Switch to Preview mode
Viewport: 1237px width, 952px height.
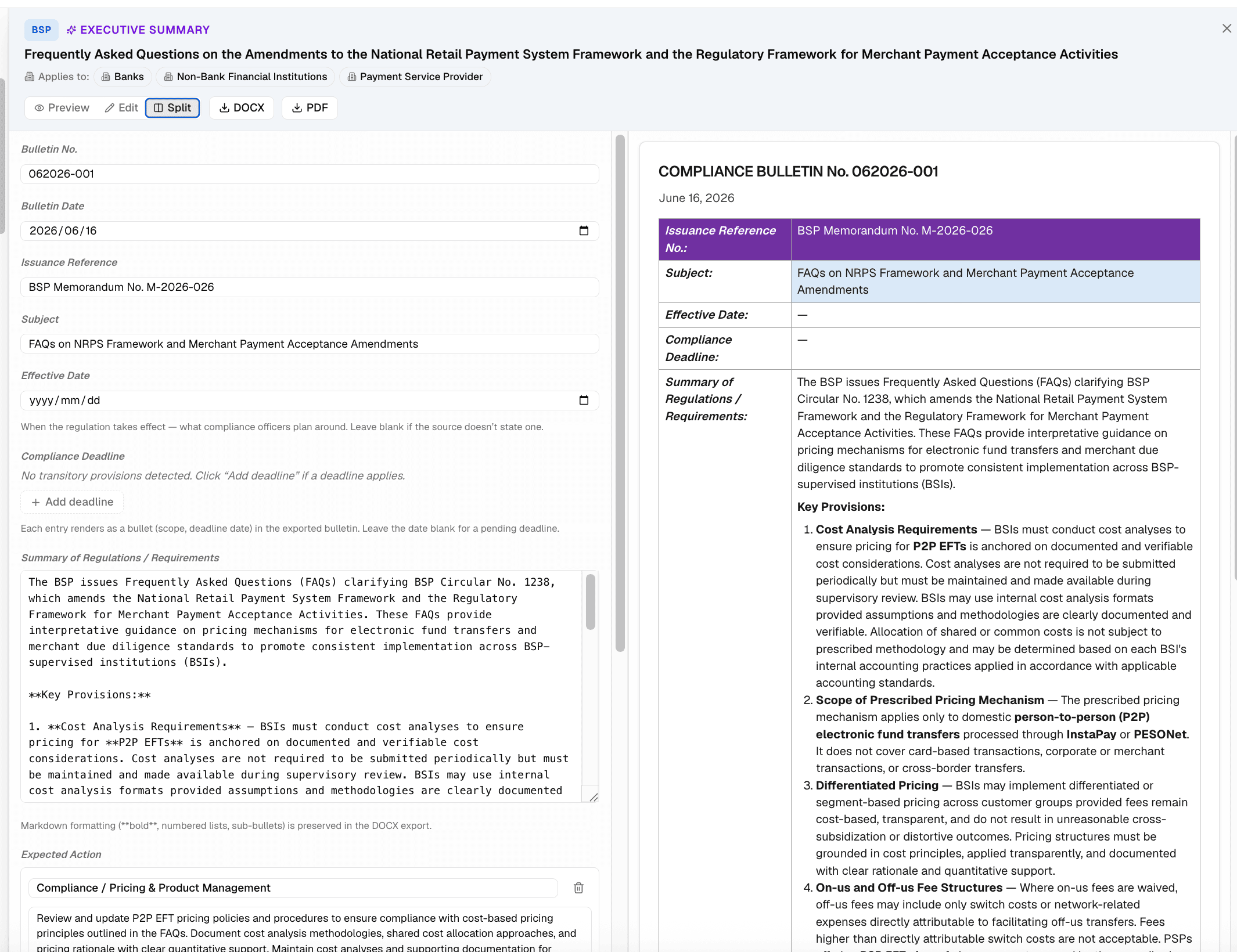pyautogui.click(x=62, y=108)
